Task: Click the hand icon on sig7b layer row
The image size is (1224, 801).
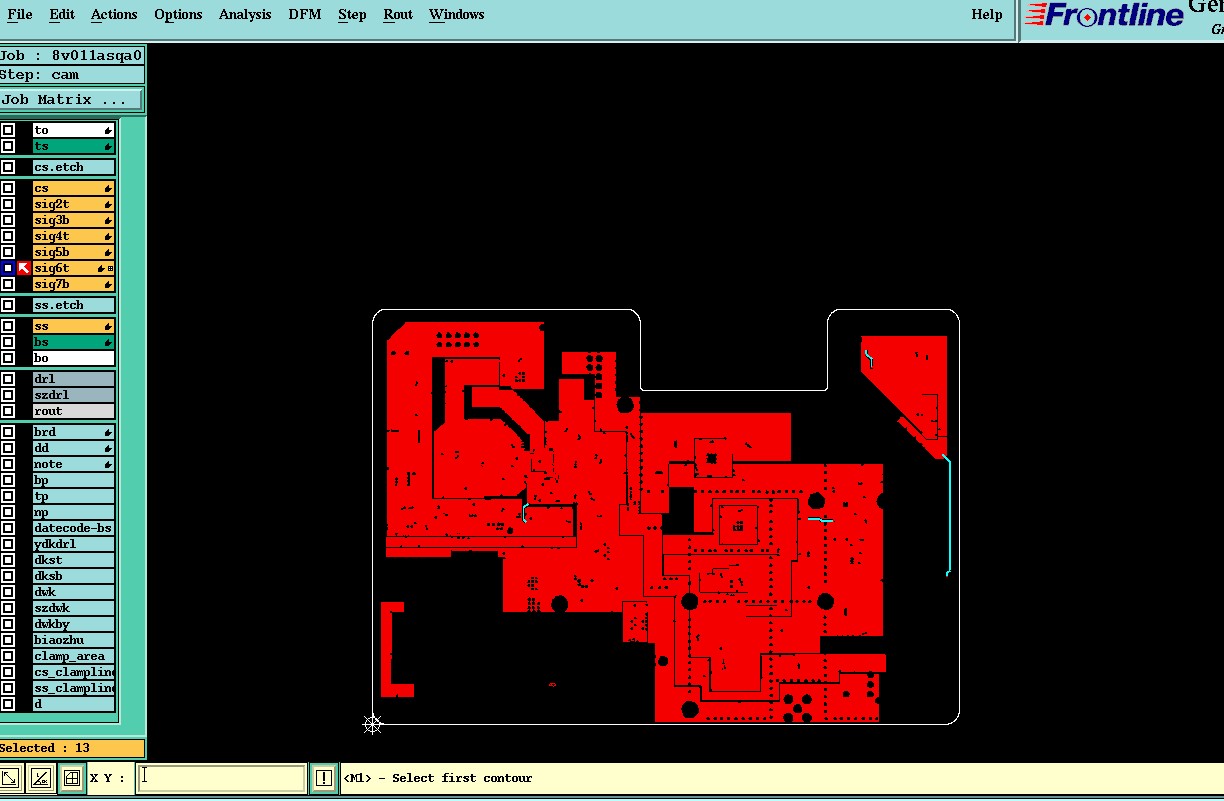Action: [108, 284]
